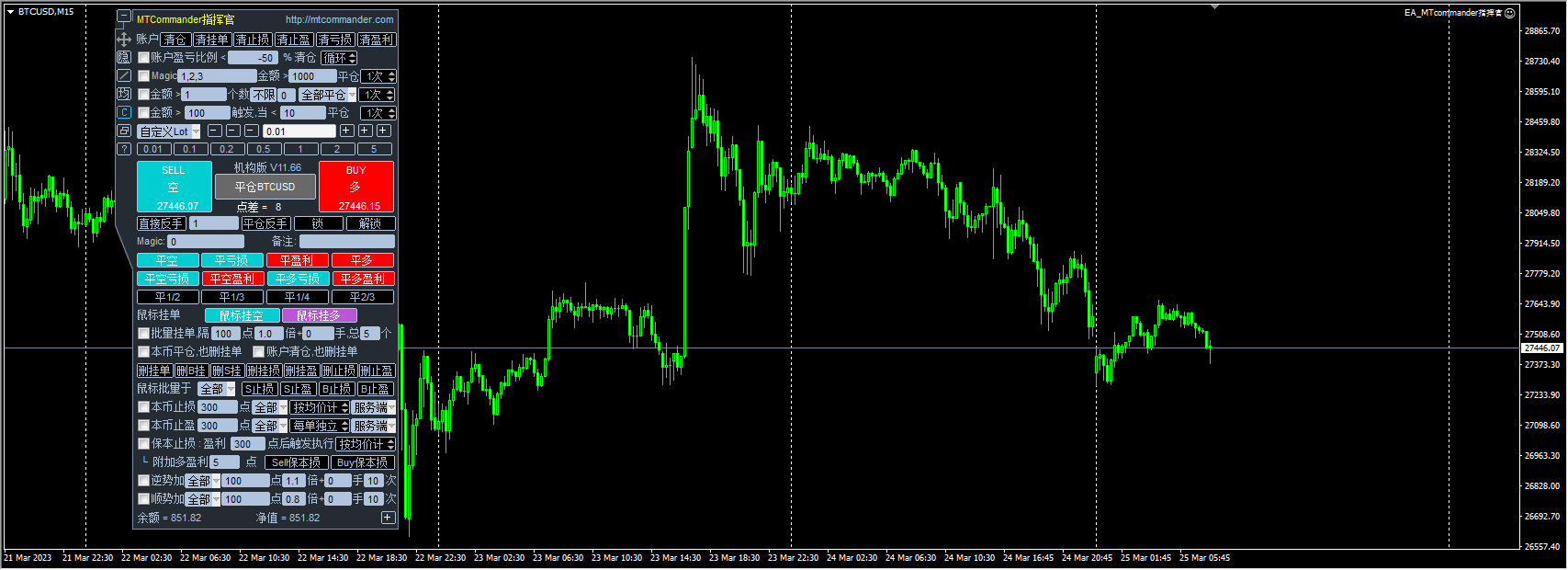Screen dimensions: 1568x570
Task: Click the 清止损 button
Action: (253, 40)
